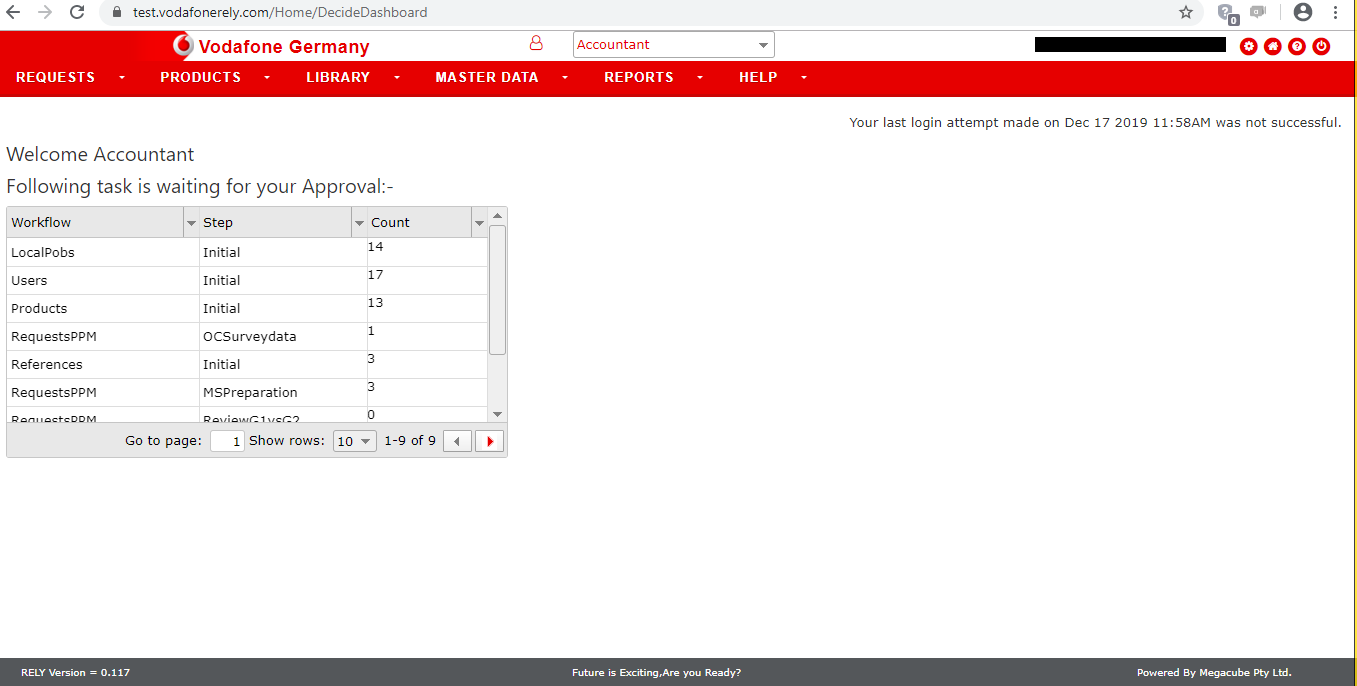1357x686 pixels.
Task: Go forward with the browser forward arrow
Action: 44,12
